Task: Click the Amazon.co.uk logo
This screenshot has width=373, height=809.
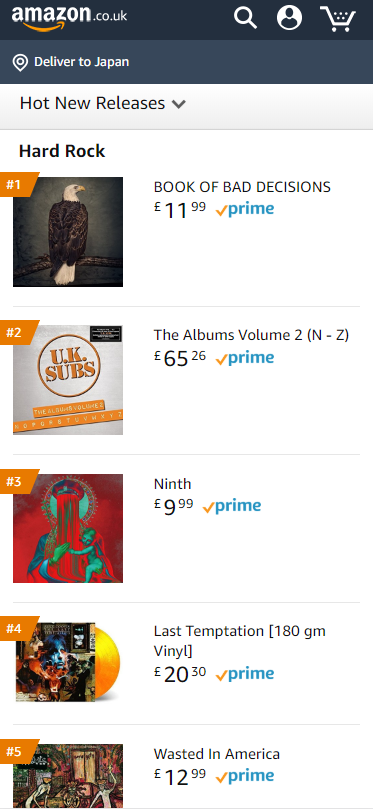Action: tap(69, 18)
